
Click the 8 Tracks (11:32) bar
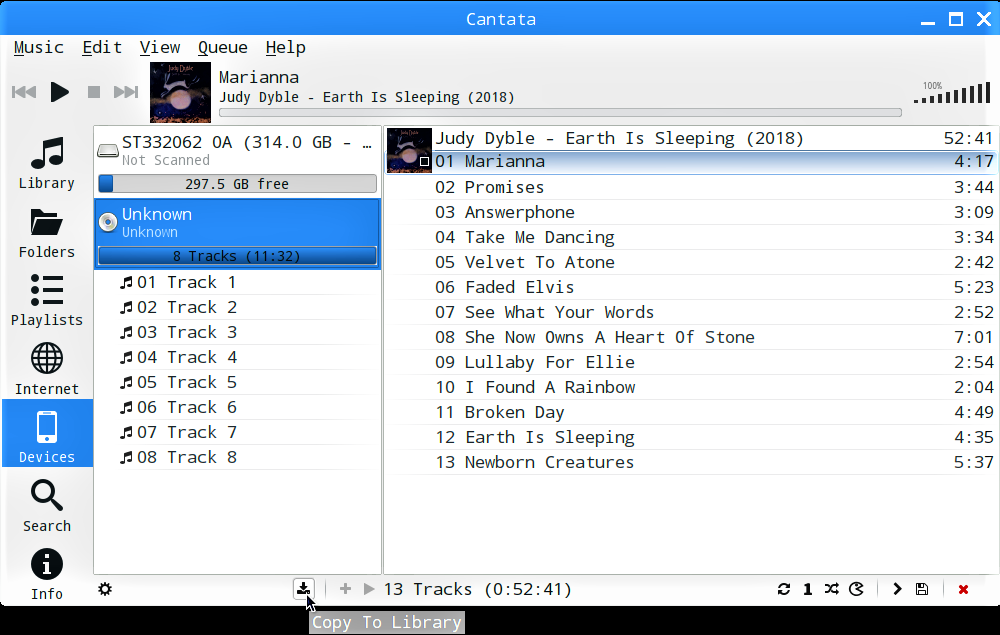coord(237,256)
